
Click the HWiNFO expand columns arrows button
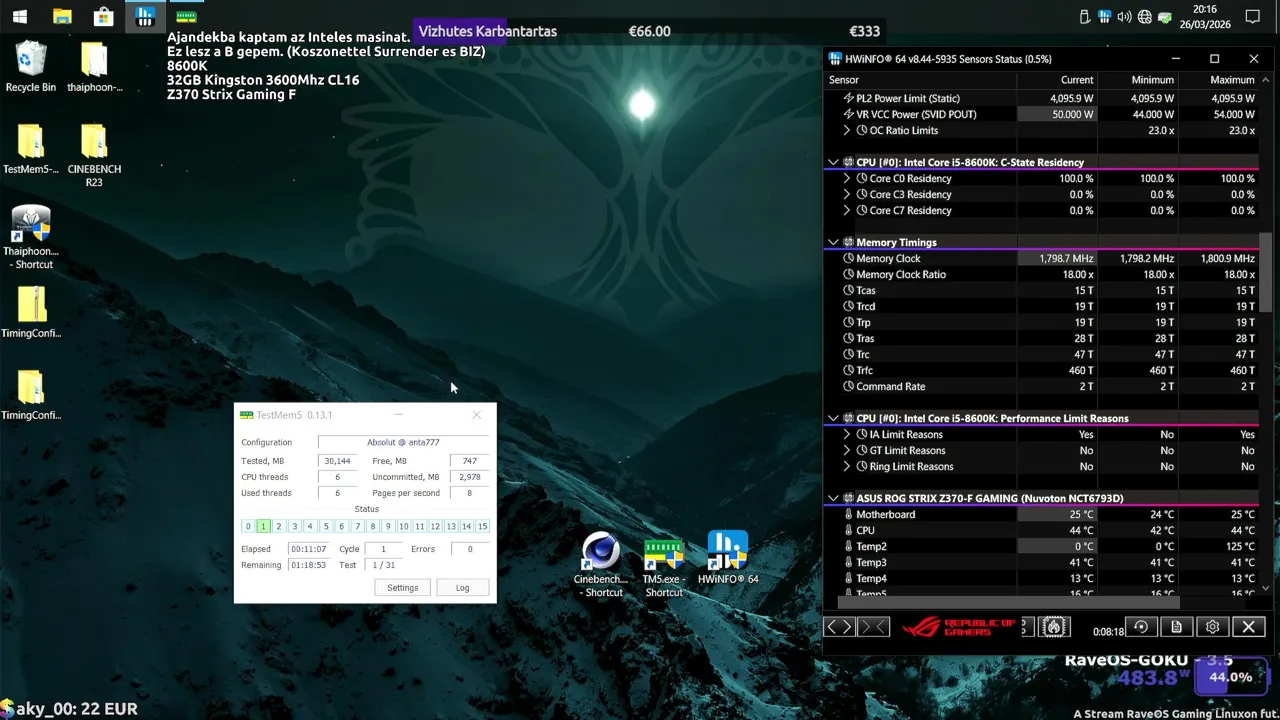(839, 627)
